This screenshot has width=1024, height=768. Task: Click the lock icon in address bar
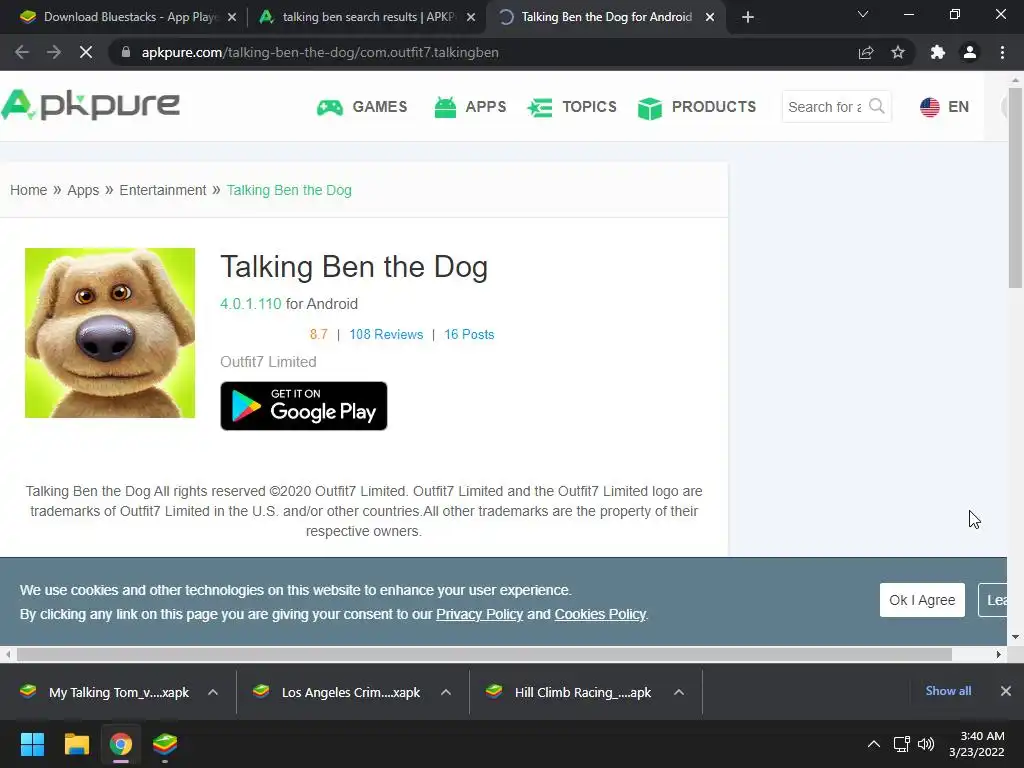[x=126, y=52]
